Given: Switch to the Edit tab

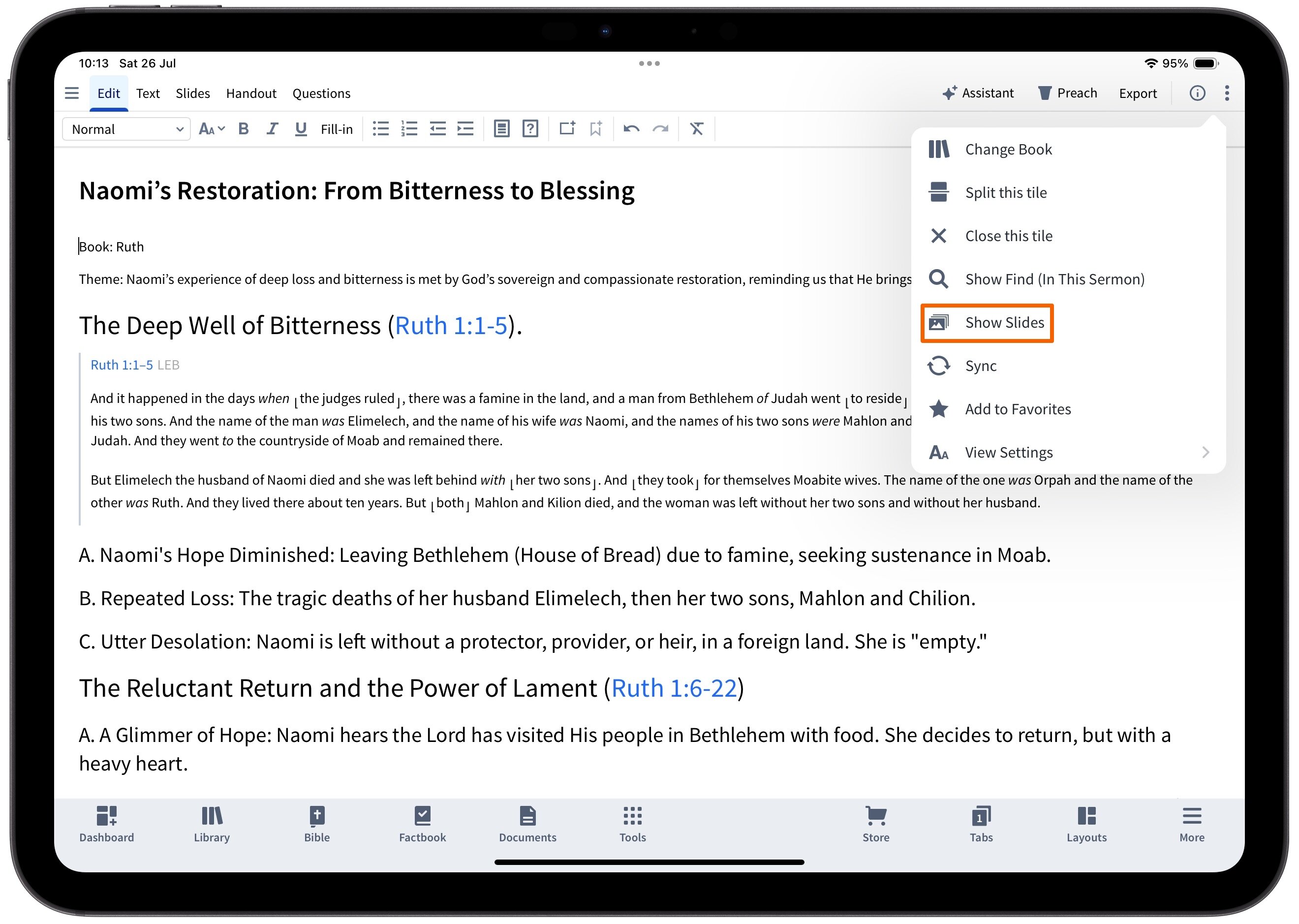Looking at the screenshot, I should point(108,93).
